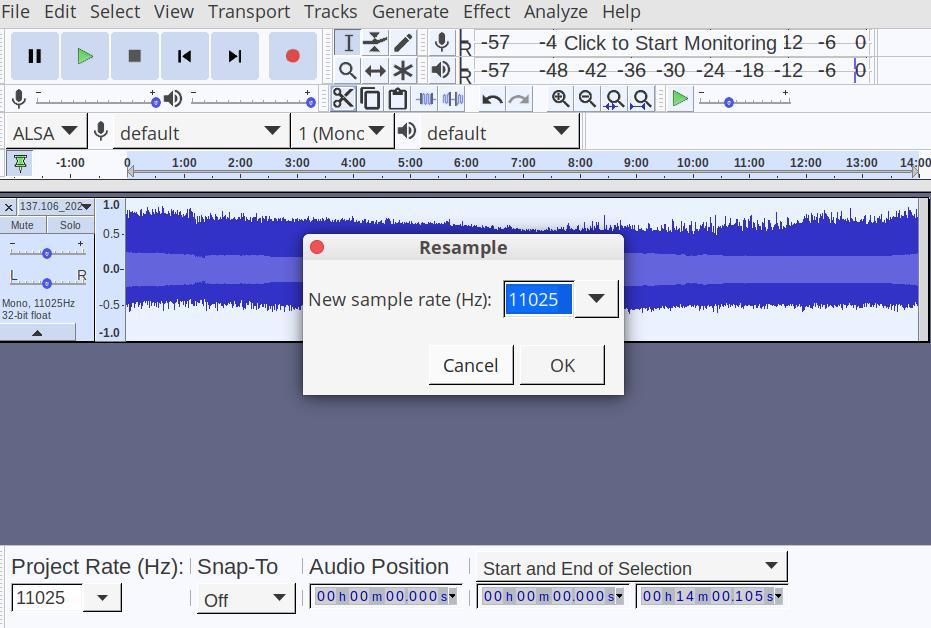Screen dimensions: 931x628
Task: Select the Multi-tool
Action: click(404, 70)
